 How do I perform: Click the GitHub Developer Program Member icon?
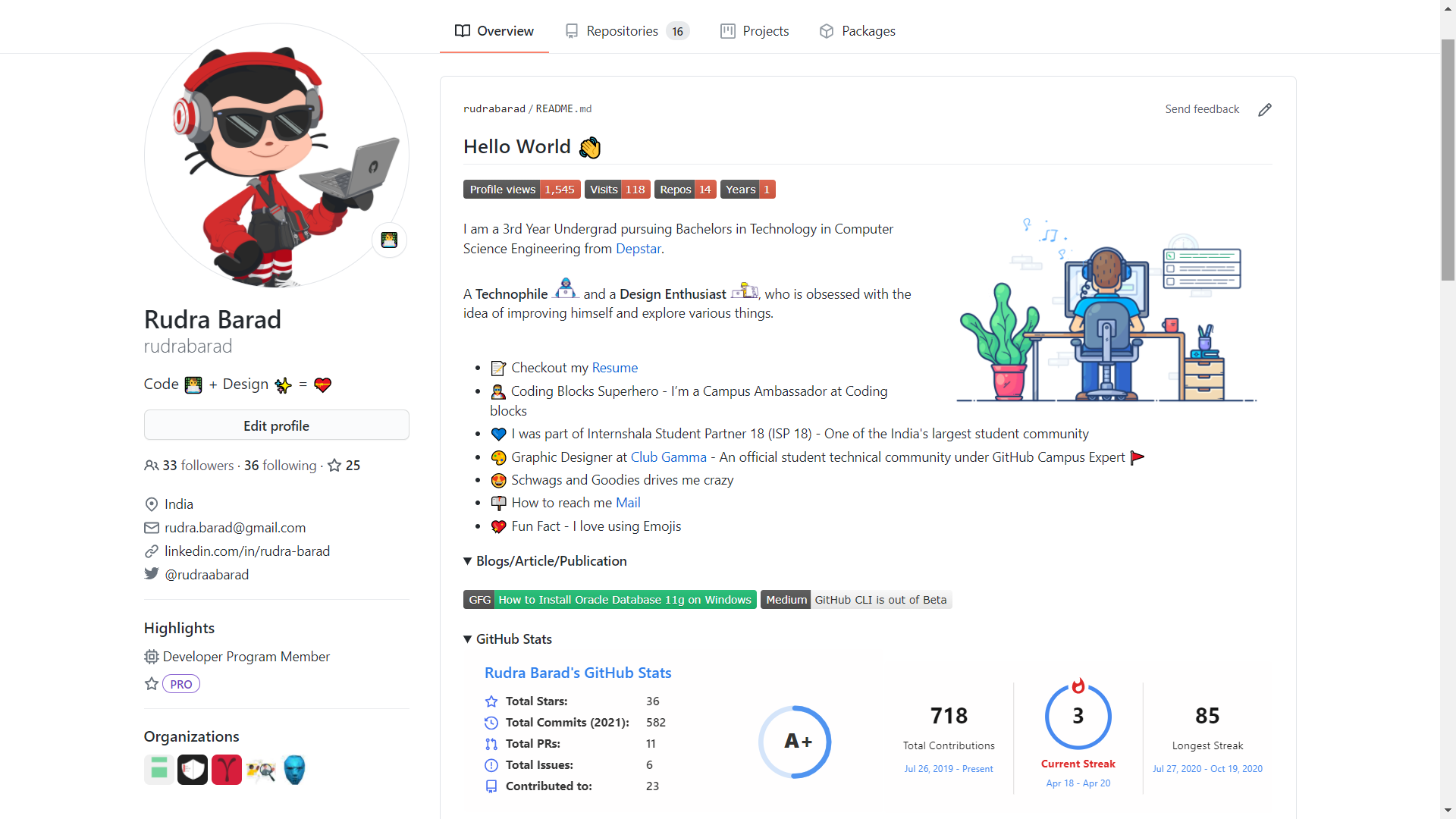[152, 656]
